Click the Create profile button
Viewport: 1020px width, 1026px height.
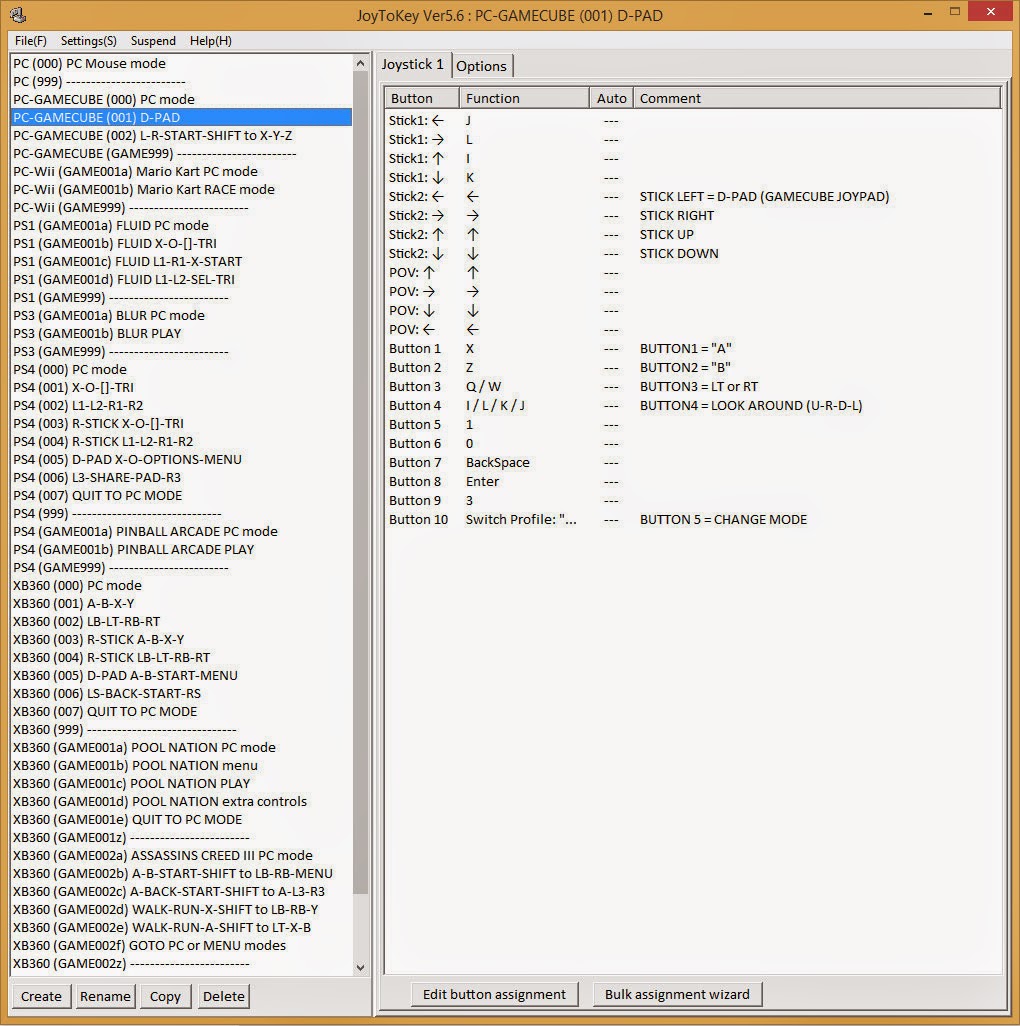point(41,996)
